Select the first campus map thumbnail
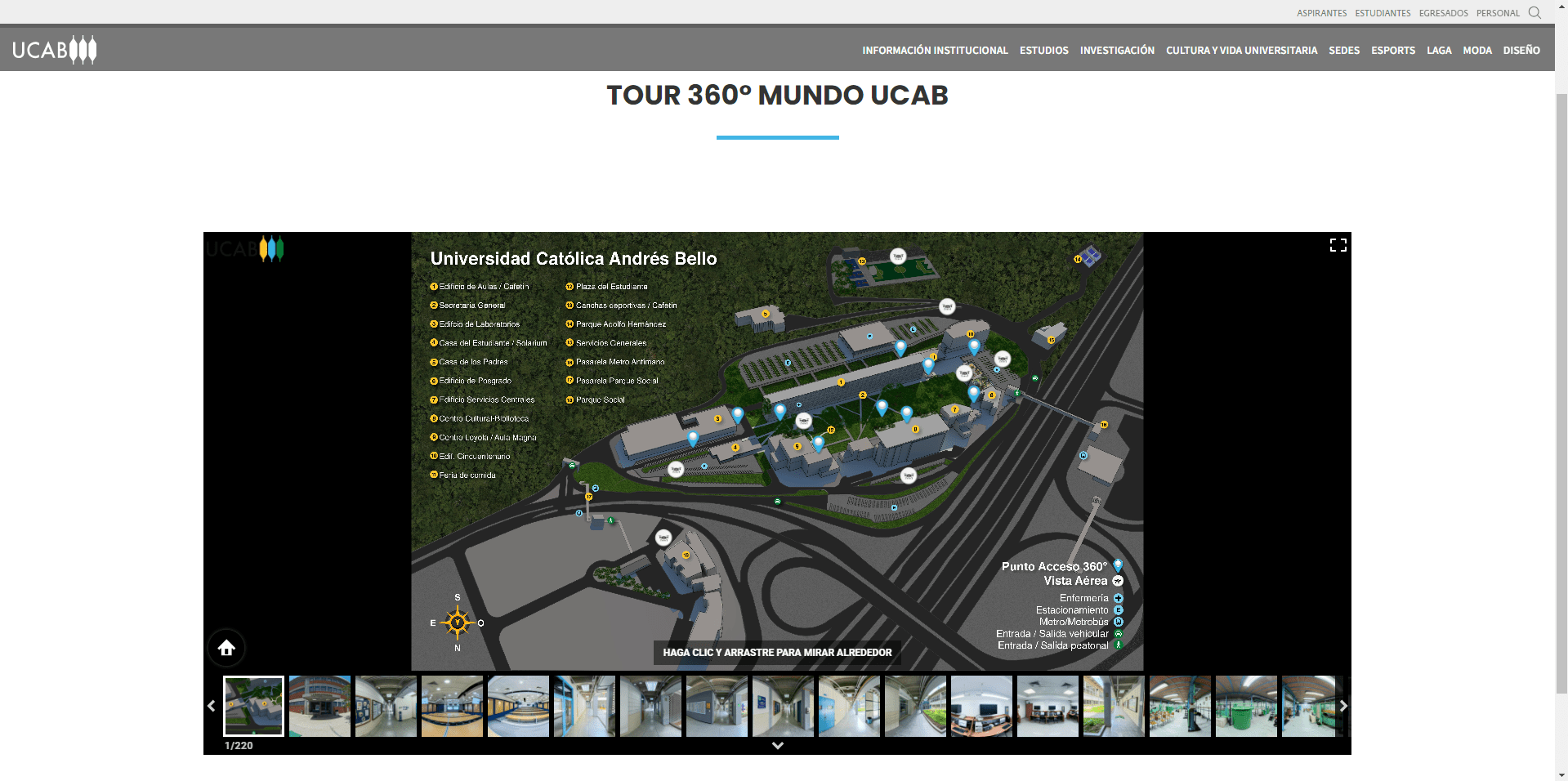 [x=253, y=706]
